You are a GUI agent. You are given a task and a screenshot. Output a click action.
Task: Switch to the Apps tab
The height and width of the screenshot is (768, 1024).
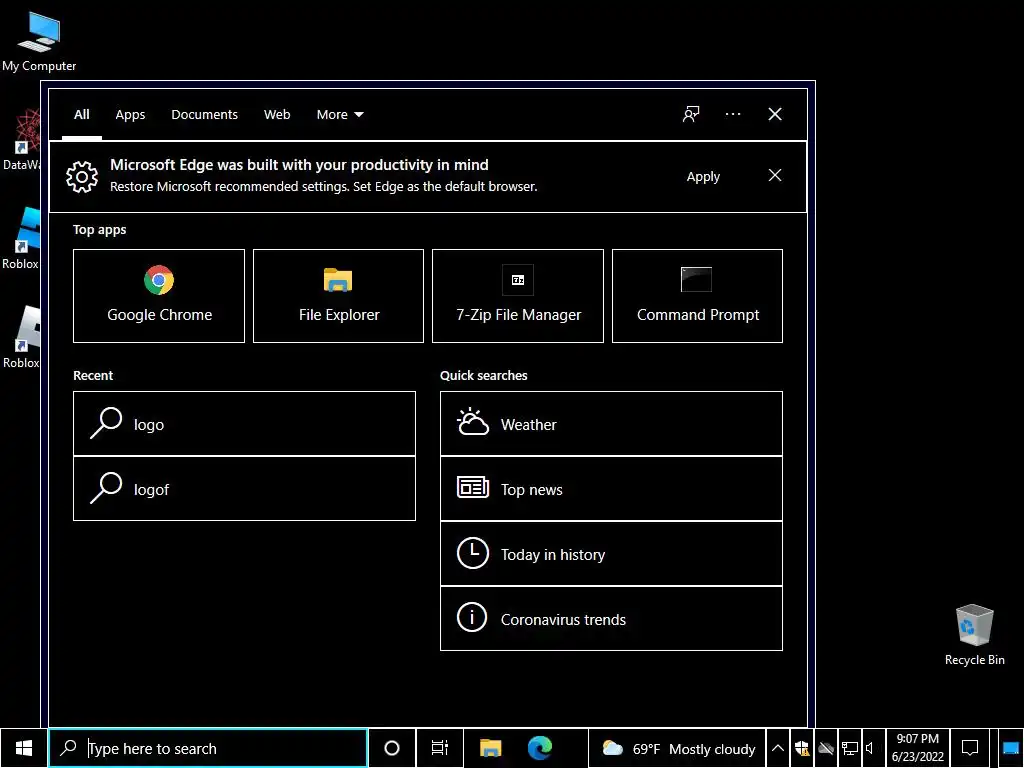(x=131, y=114)
